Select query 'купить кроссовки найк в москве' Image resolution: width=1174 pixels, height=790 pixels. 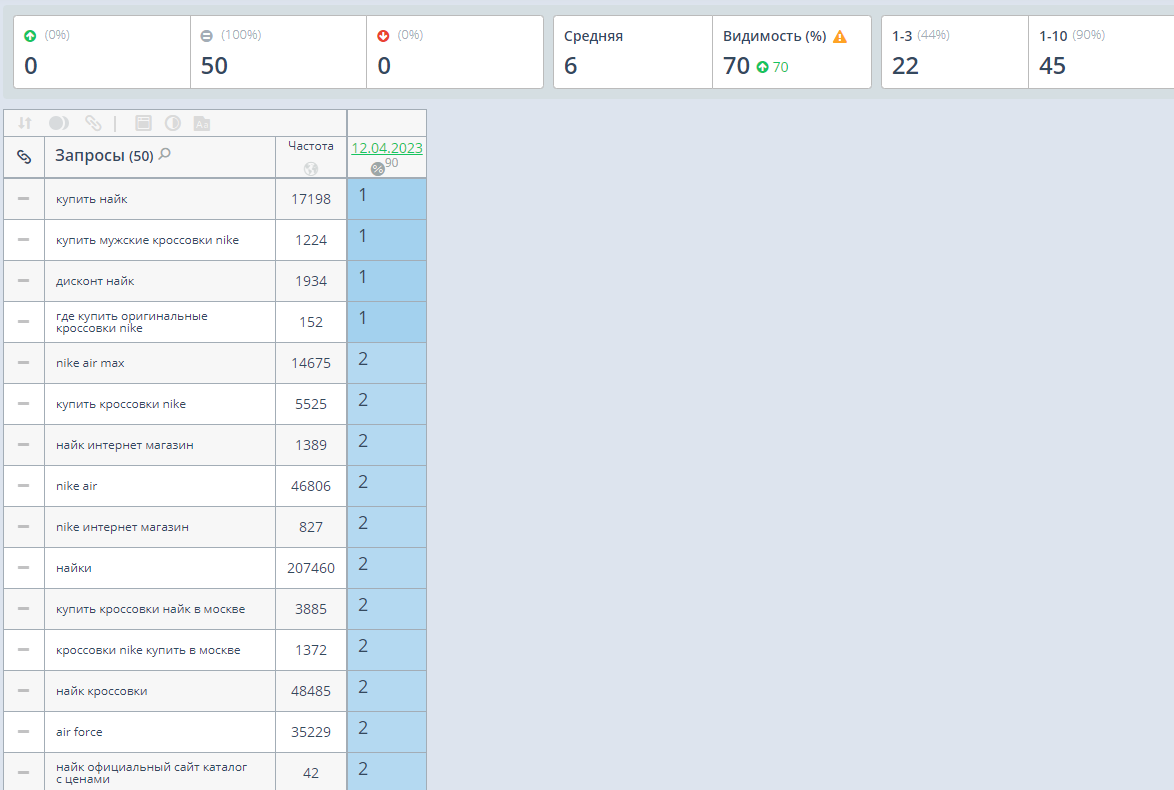(150, 610)
